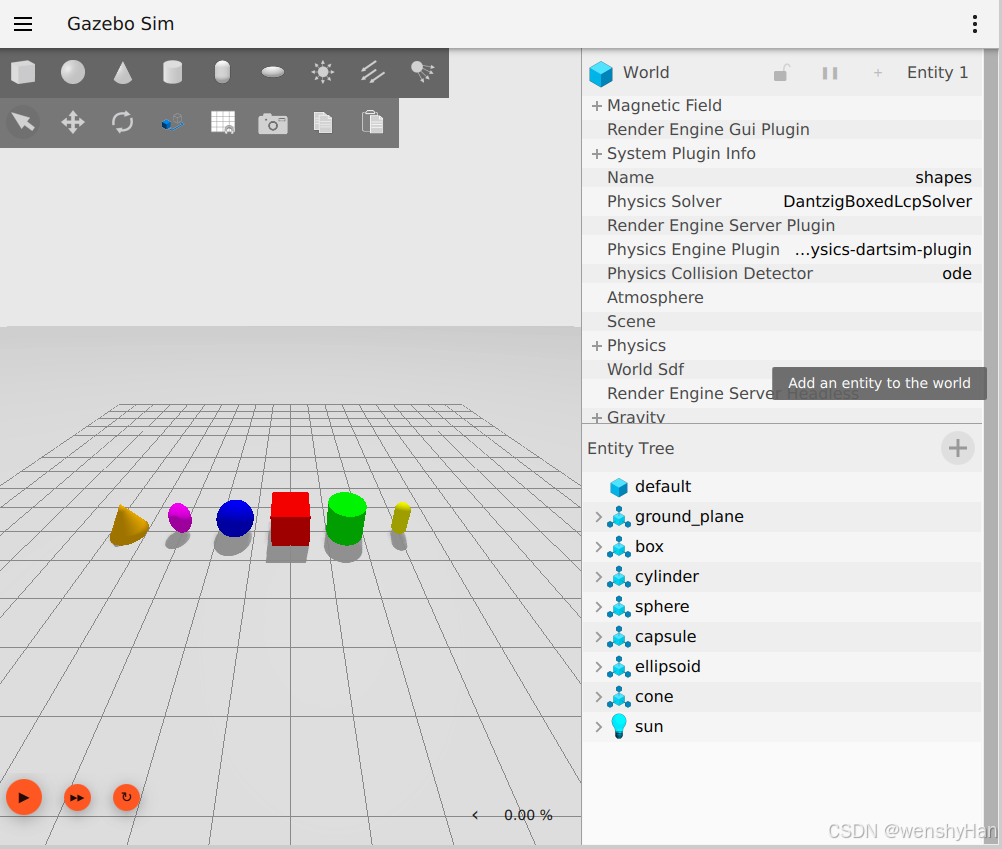The height and width of the screenshot is (849, 1002).
Task: Click the yellow capsule in scene
Action: click(x=401, y=518)
